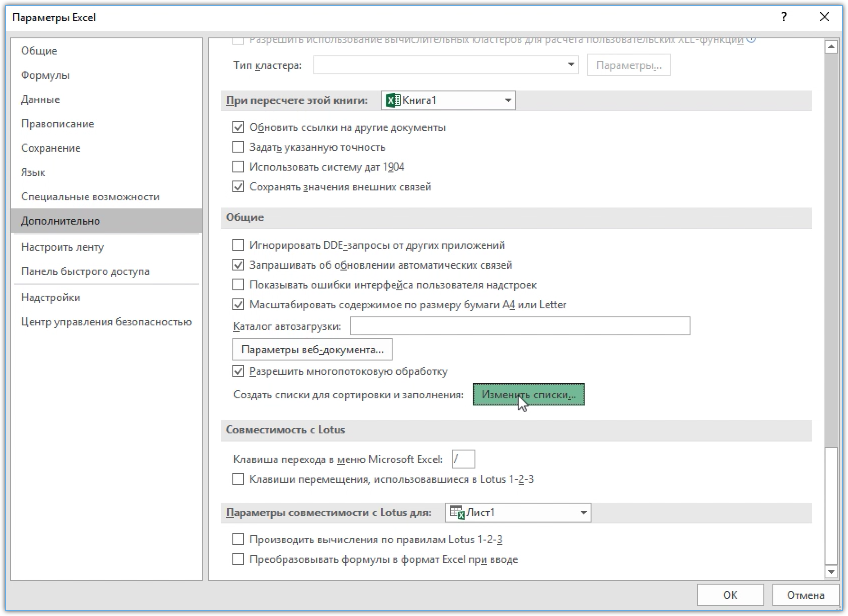The width and height of the screenshot is (848, 616).
Task: Enable Задать указанную точность checkbox
Action: pos(238,147)
